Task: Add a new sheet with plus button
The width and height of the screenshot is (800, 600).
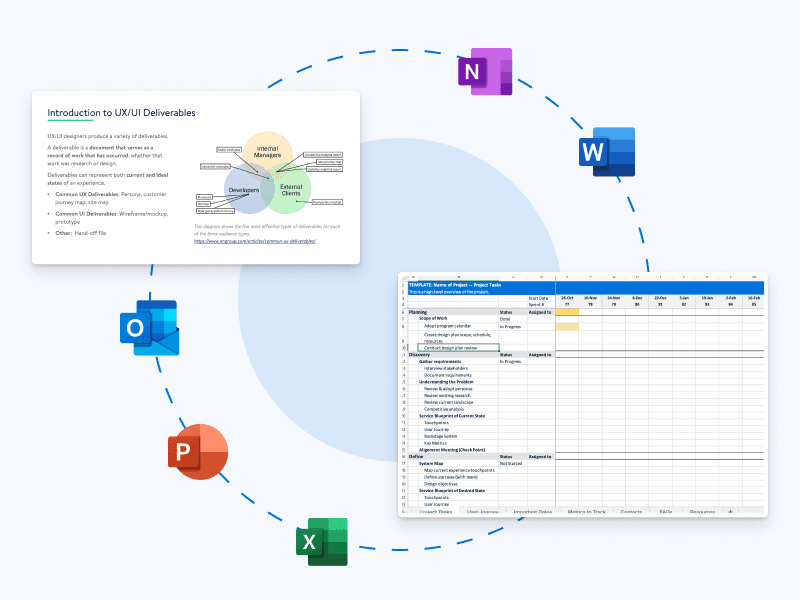Action: point(731,512)
